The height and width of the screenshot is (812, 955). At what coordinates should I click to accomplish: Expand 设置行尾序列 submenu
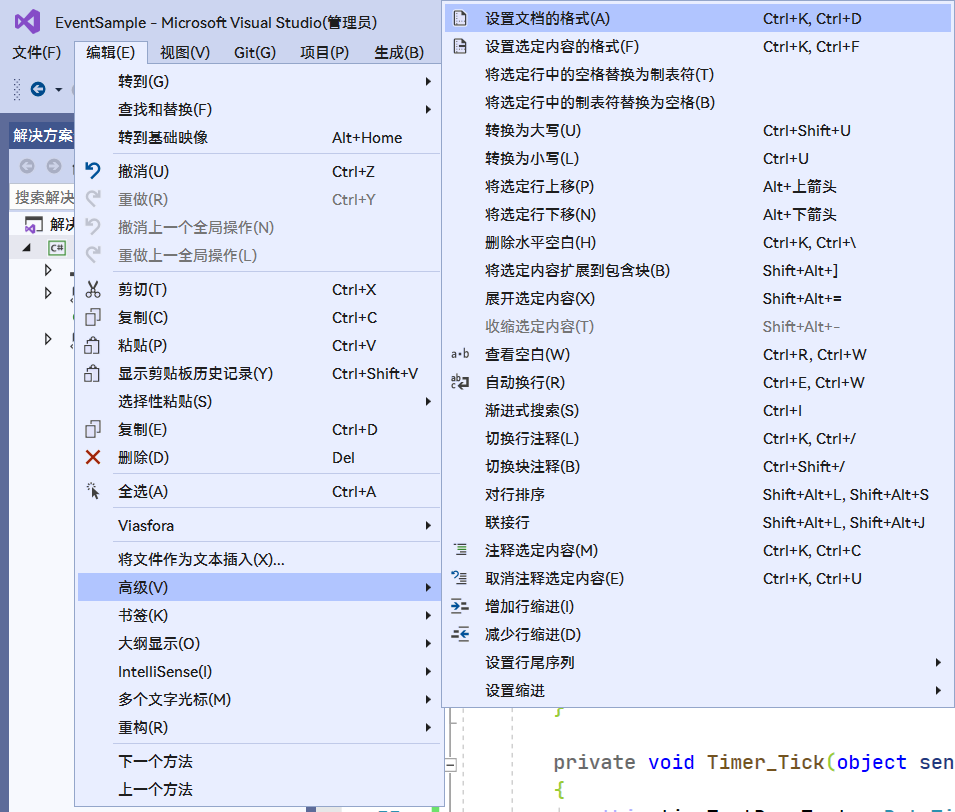pos(697,662)
